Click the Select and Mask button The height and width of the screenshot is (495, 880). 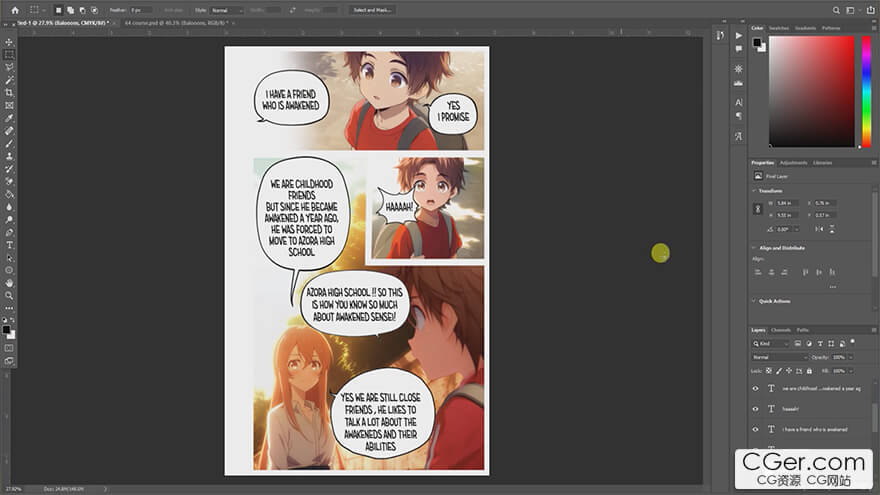point(373,10)
